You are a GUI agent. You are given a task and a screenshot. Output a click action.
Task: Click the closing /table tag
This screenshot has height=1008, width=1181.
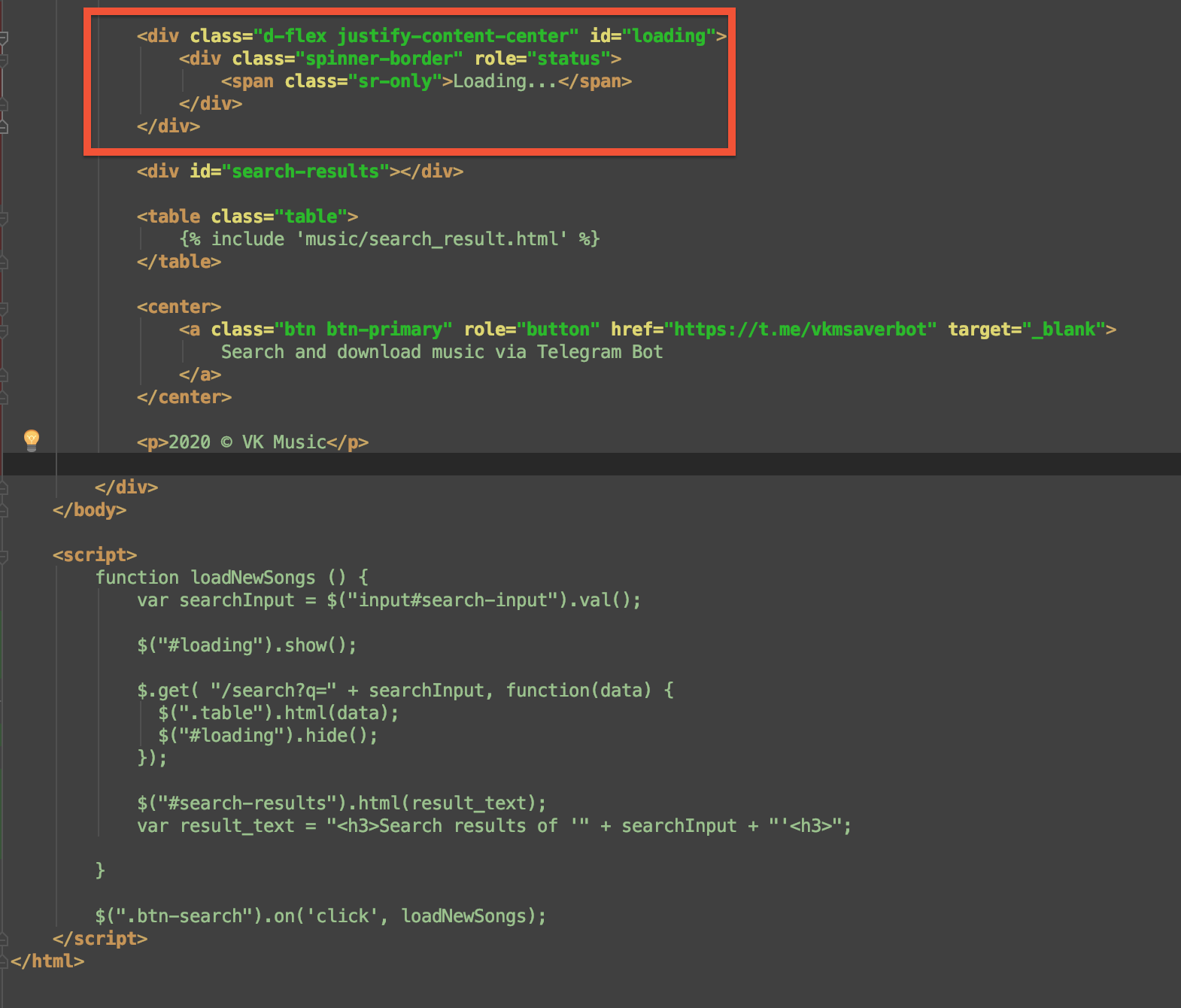pos(179,262)
